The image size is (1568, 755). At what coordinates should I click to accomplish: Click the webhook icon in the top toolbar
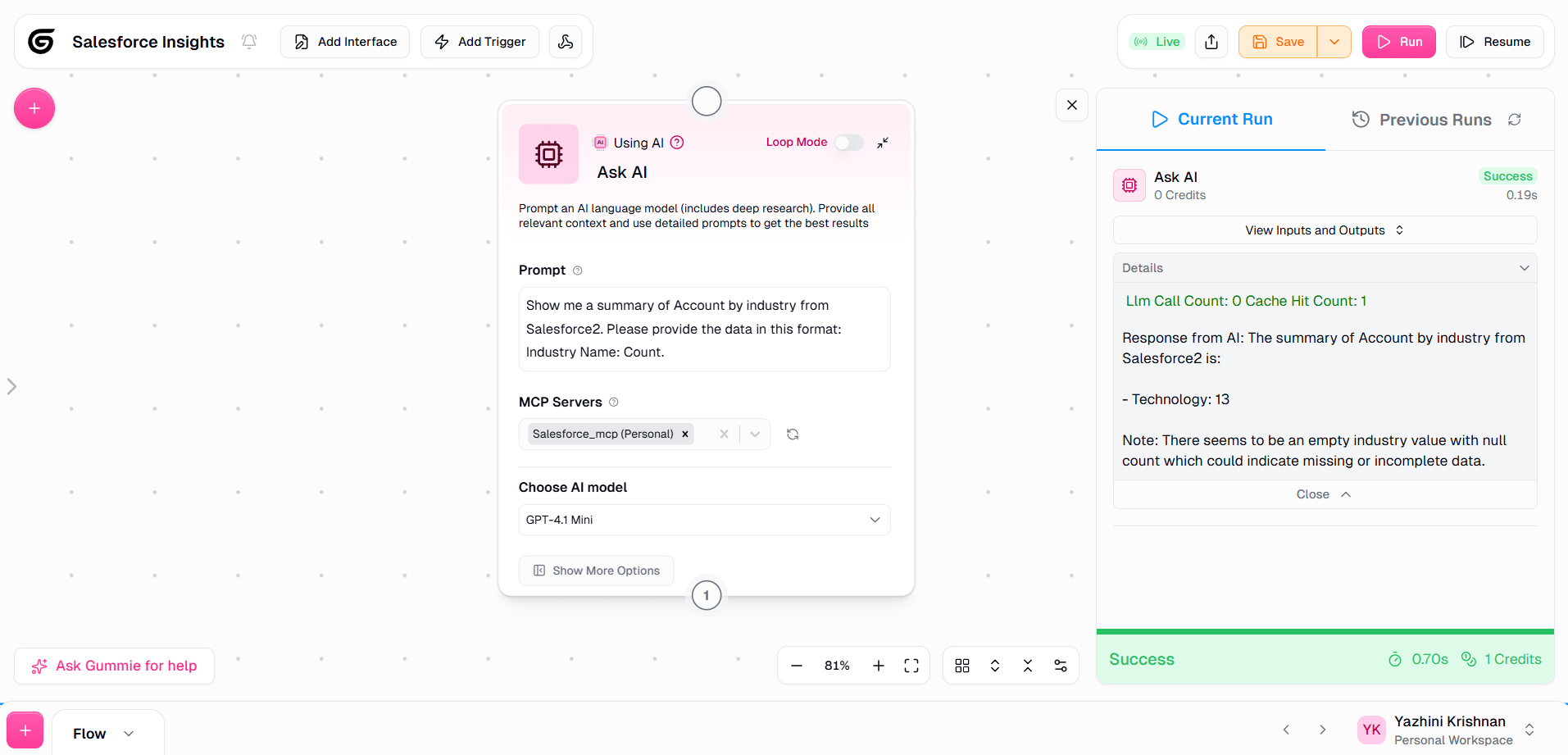(566, 42)
